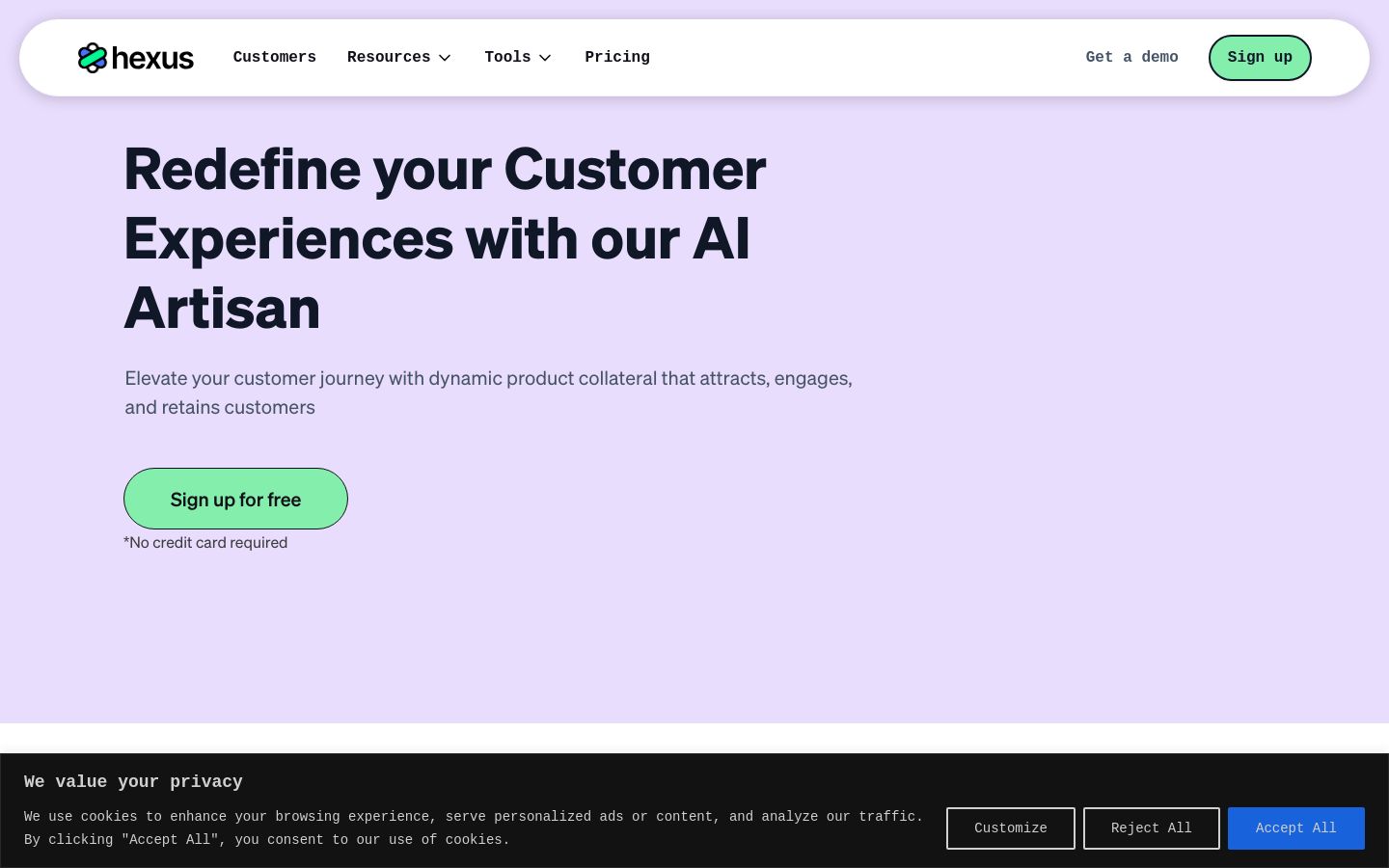This screenshot has height=868, width=1389.
Task: Click the hexus wordmark text
Action: click(x=152, y=59)
